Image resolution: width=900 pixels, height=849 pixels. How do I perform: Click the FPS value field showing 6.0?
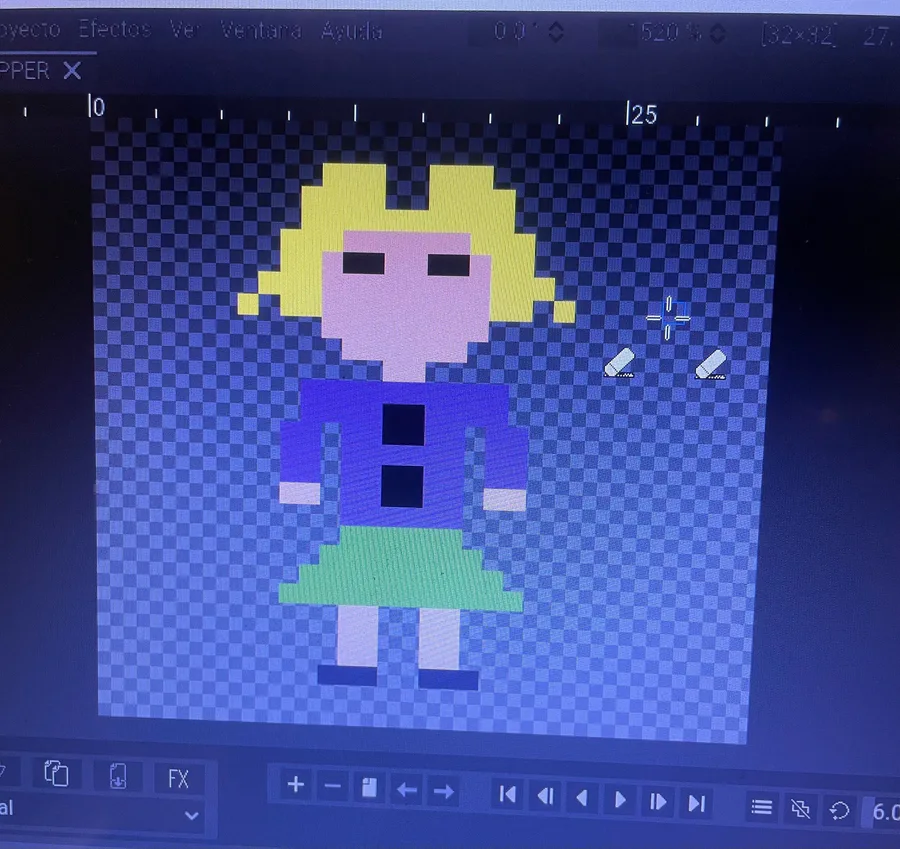point(882,812)
